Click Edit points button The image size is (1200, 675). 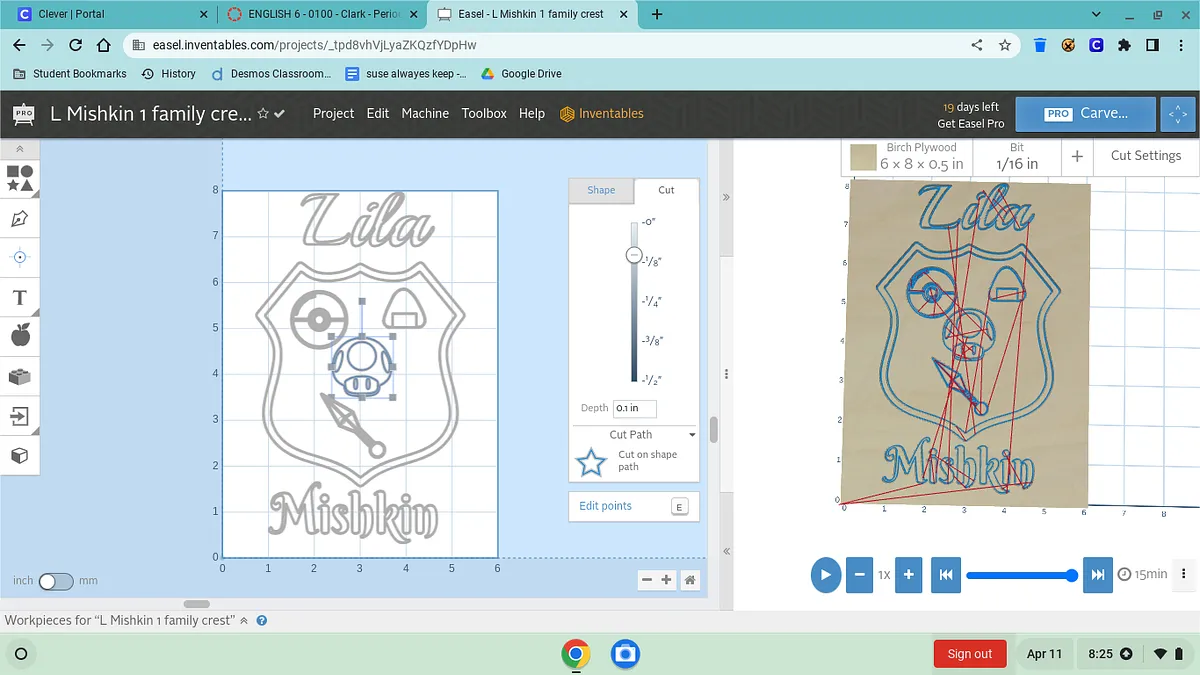click(632, 506)
